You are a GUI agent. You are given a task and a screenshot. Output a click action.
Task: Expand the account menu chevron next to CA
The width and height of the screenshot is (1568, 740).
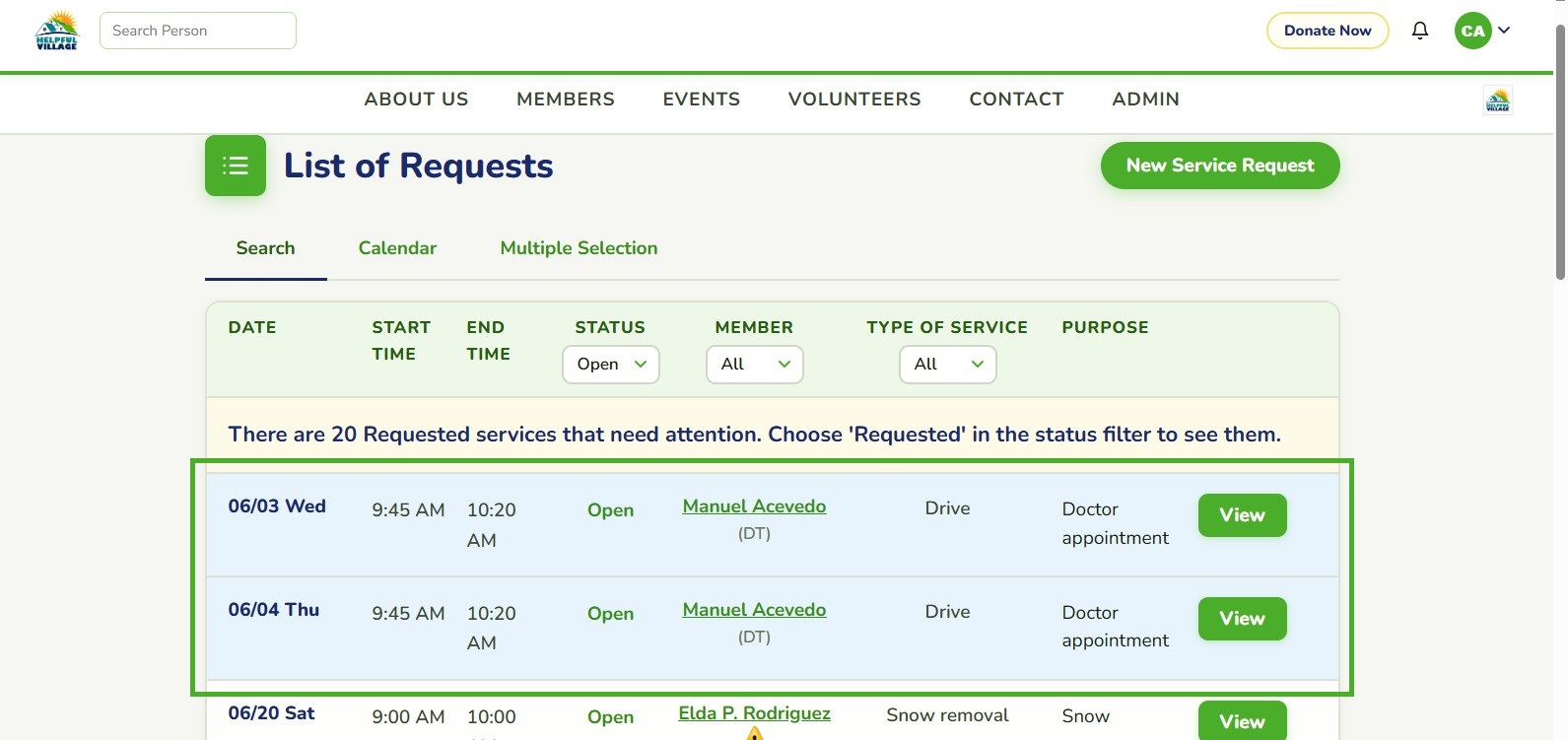click(1504, 31)
